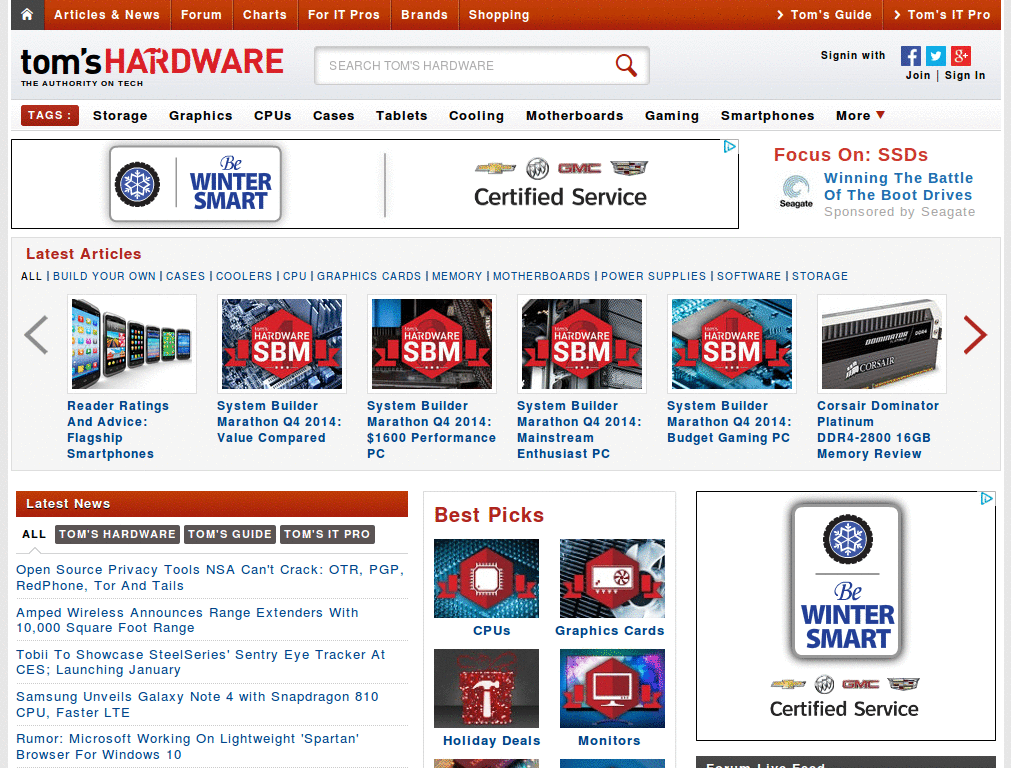Open the Brands menu item
The width and height of the screenshot is (1024, 768).
(x=424, y=14)
